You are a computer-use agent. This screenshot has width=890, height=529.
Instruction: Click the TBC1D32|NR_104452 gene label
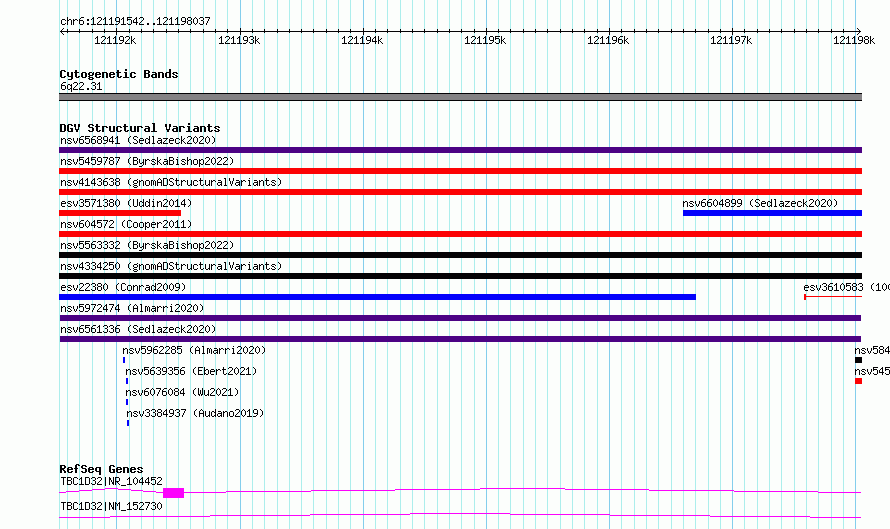pyautogui.click(x=111, y=481)
